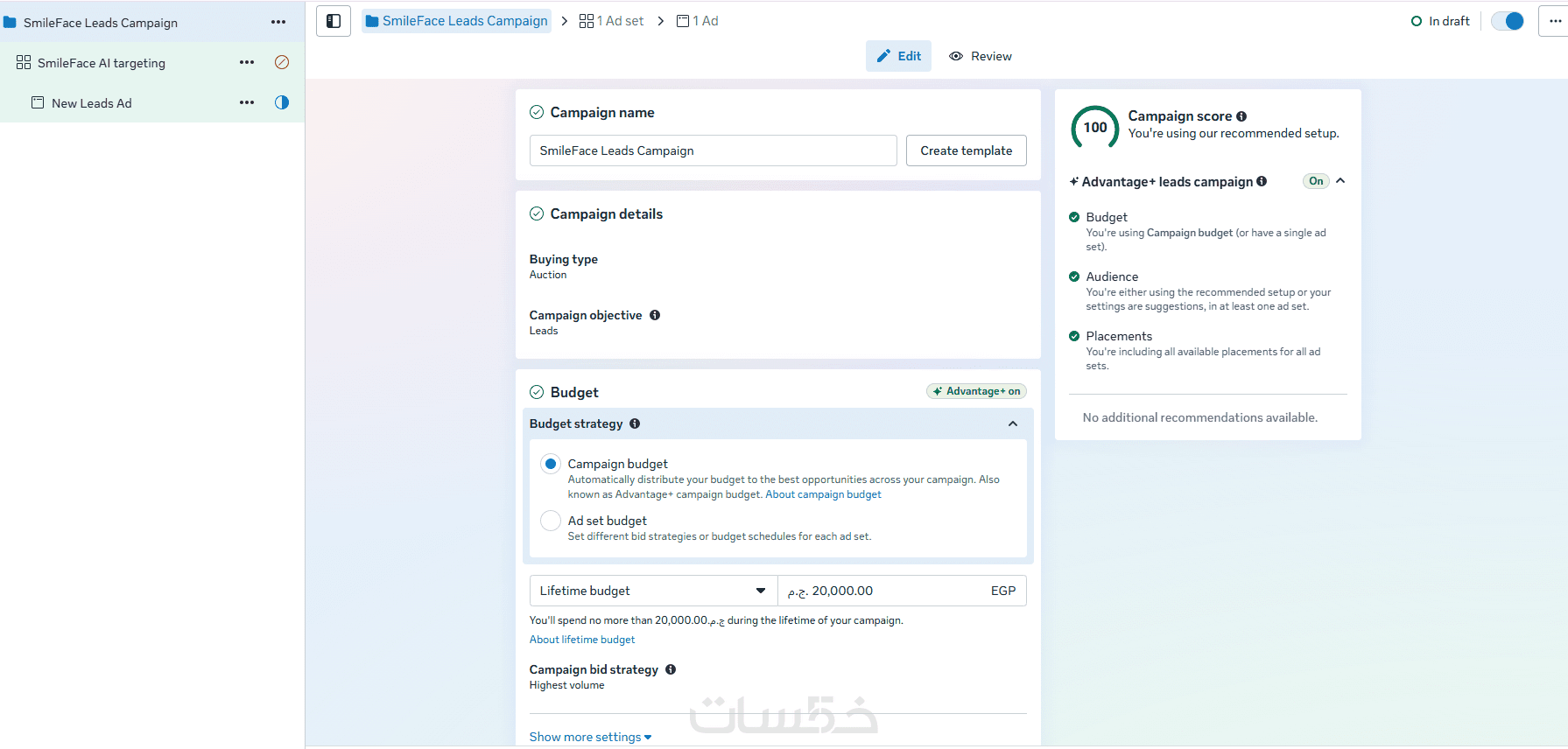Click Campaign bid strategy info icon
This screenshot has width=1568, height=749.
click(671, 669)
